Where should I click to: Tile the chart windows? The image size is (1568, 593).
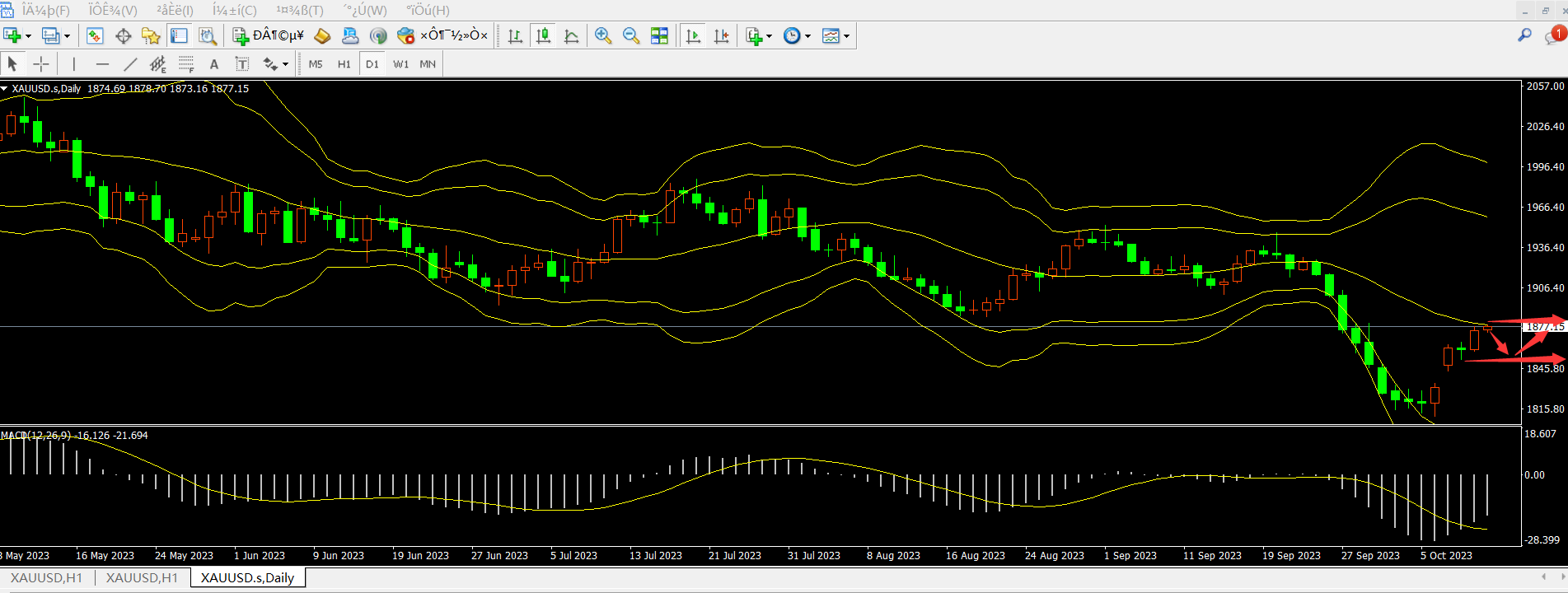659,35
